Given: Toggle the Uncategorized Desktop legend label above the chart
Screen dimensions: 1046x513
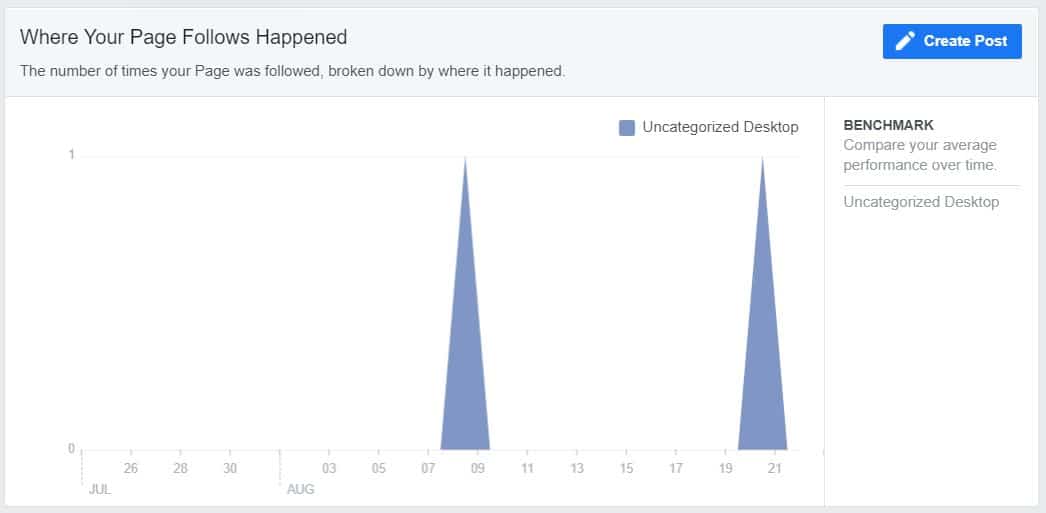Looking at the screenshot, I should click(x=720, y=127).
